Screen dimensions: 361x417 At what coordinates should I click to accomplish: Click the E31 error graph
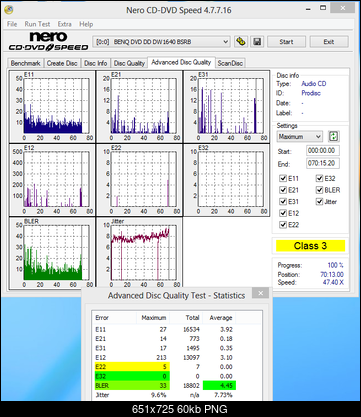[227, 106]
